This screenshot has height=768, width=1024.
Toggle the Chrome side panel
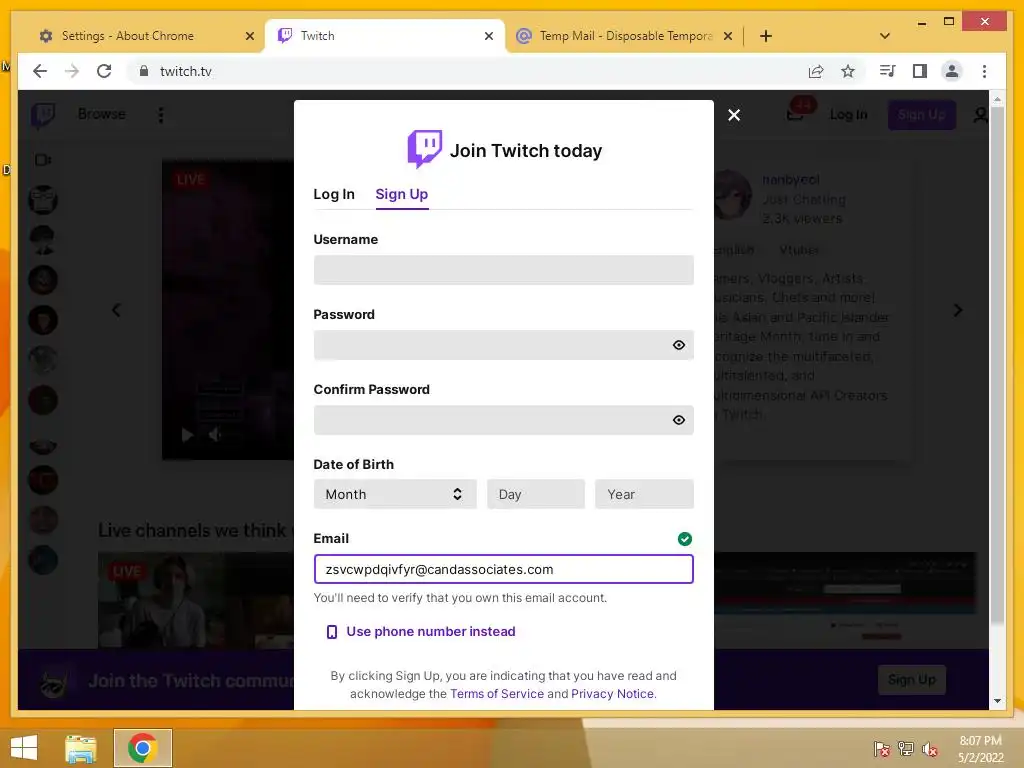(x=920, y=71)
